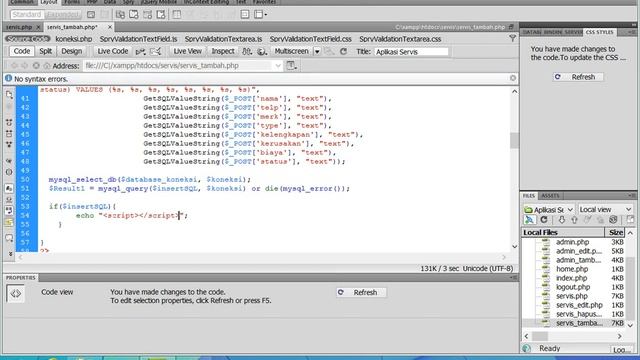Click Spry Collapsible Panel layout icon
The height and width of the screenshot is (360, 640).
[161, 15]
